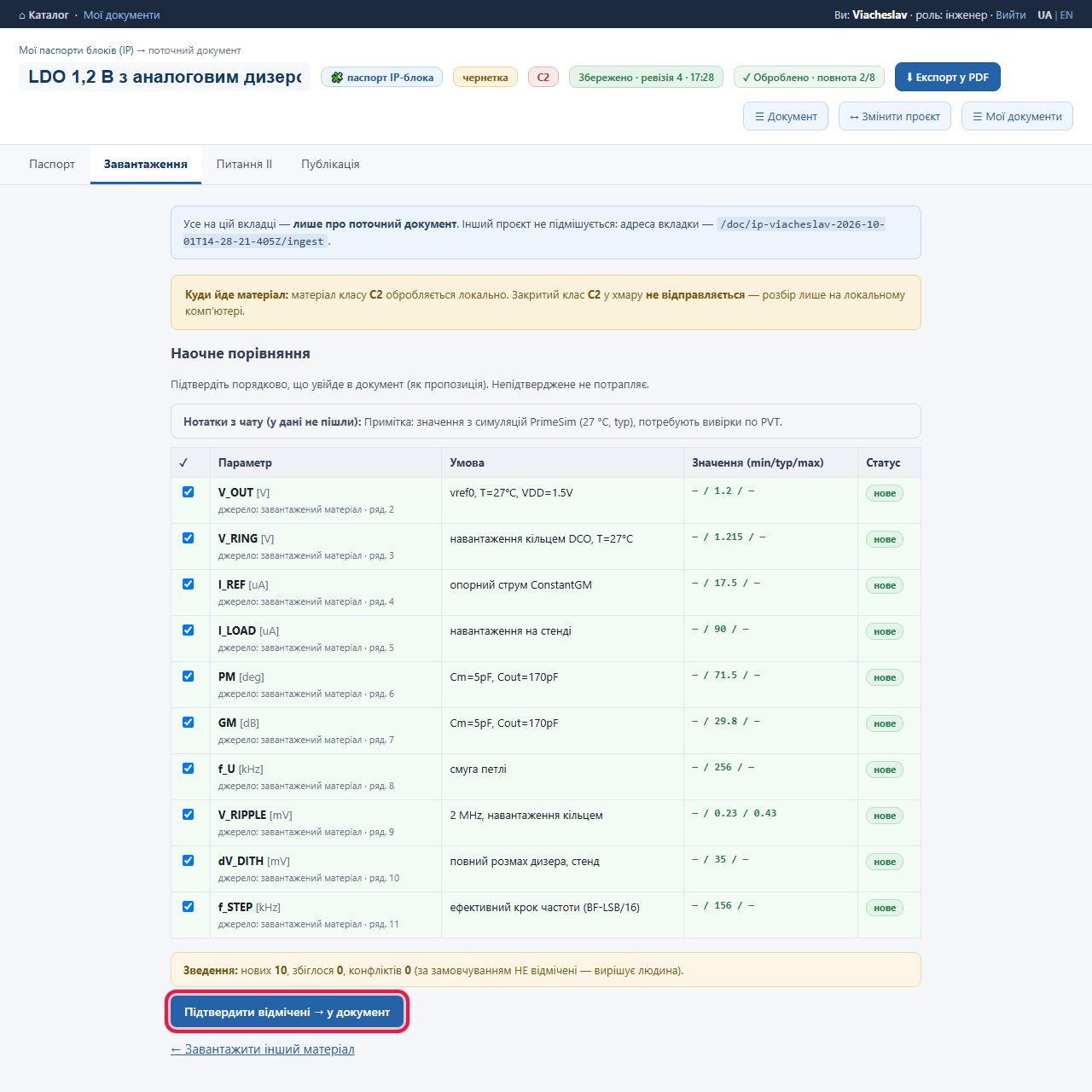Click the нове status of V_OUT row
This screenshot has height=1092, width=1092.
[x=885, y=493]
